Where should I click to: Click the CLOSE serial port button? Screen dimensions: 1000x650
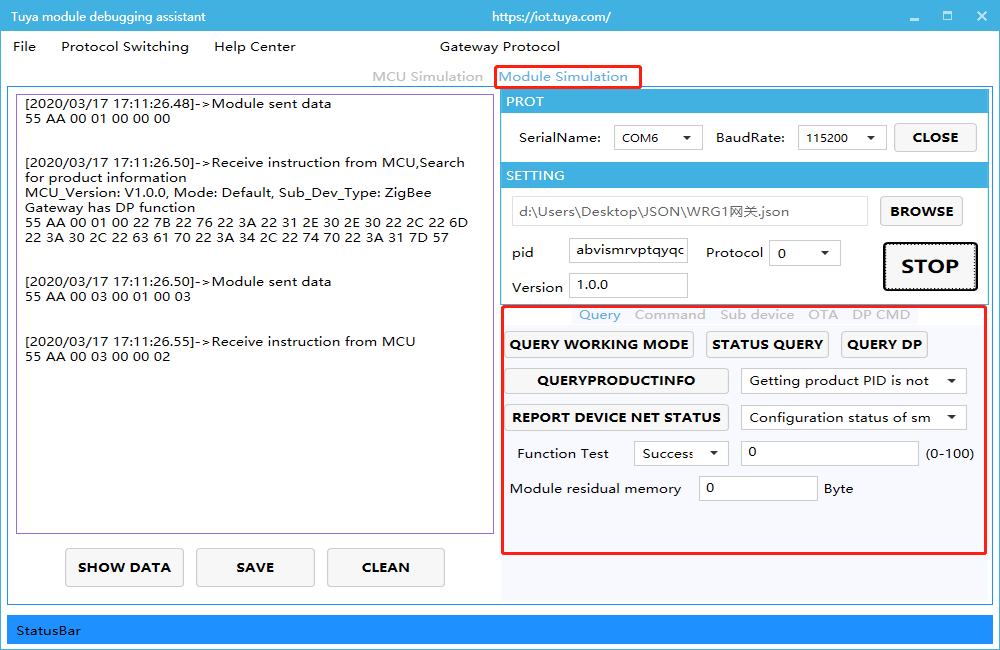pyautogui.click(x=935, y=138)
